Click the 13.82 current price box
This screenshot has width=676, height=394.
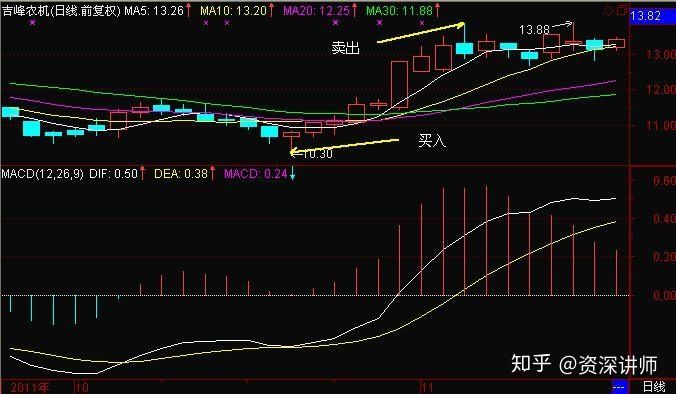point(645,16)
